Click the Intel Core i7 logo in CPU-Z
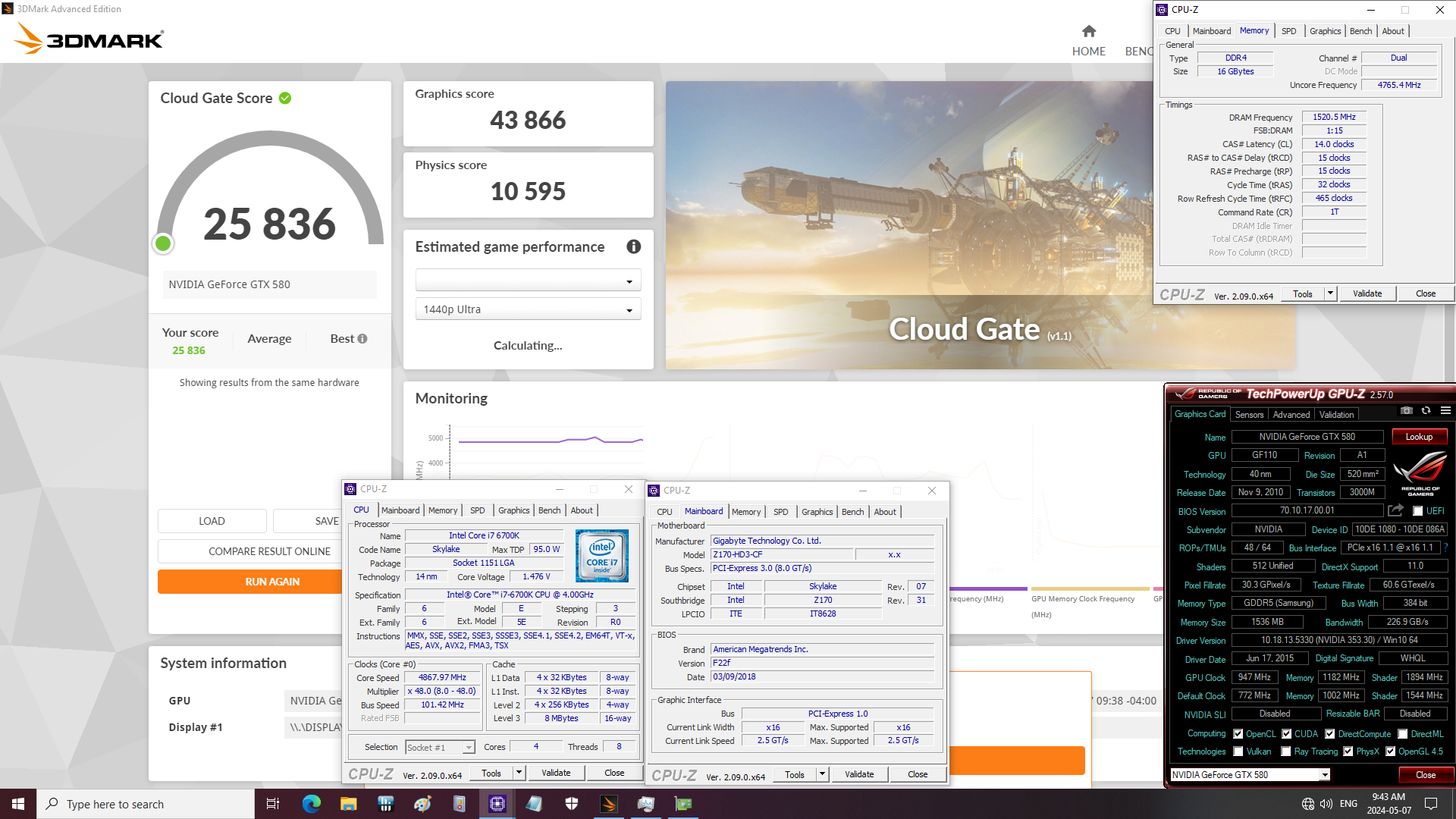Viewport: 1456px width, 819px height. coord(602,556)
